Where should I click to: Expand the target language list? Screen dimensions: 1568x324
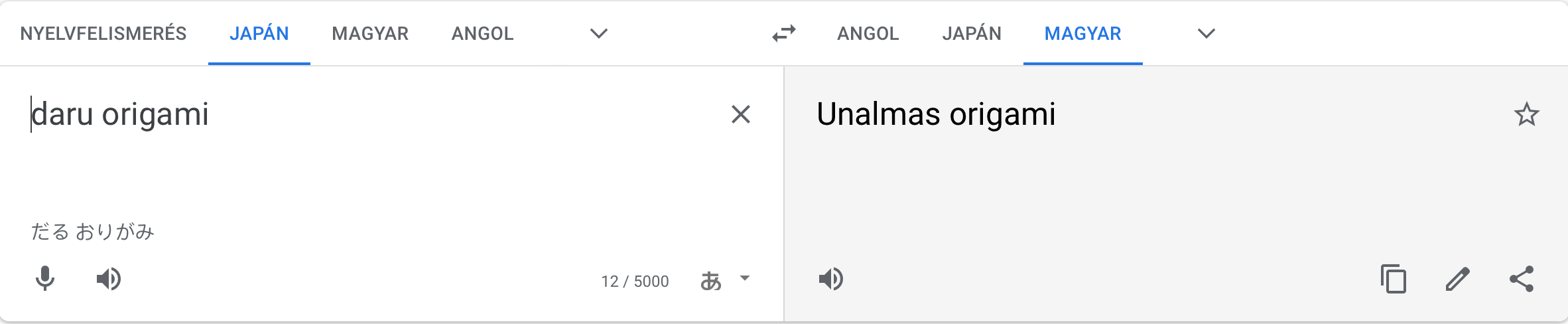click(1207, 33)
